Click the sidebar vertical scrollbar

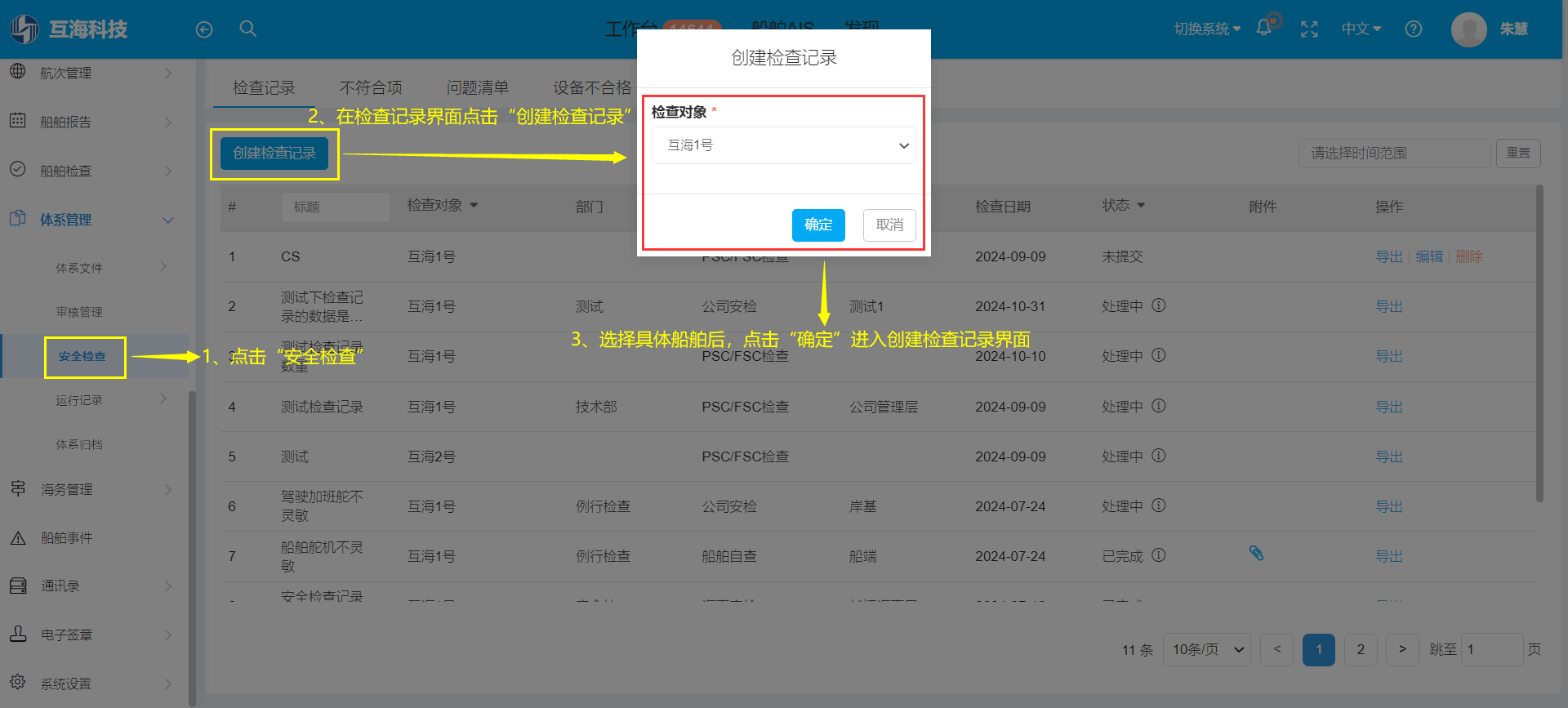[x=192, y=547]
